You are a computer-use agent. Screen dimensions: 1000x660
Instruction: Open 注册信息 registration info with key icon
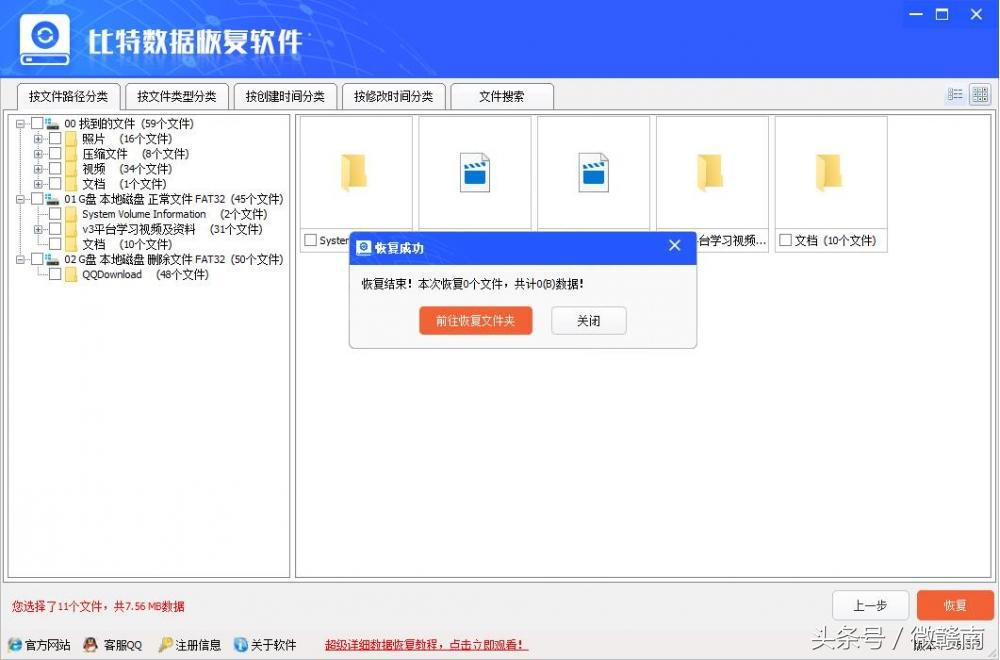[x=168, y=645]
